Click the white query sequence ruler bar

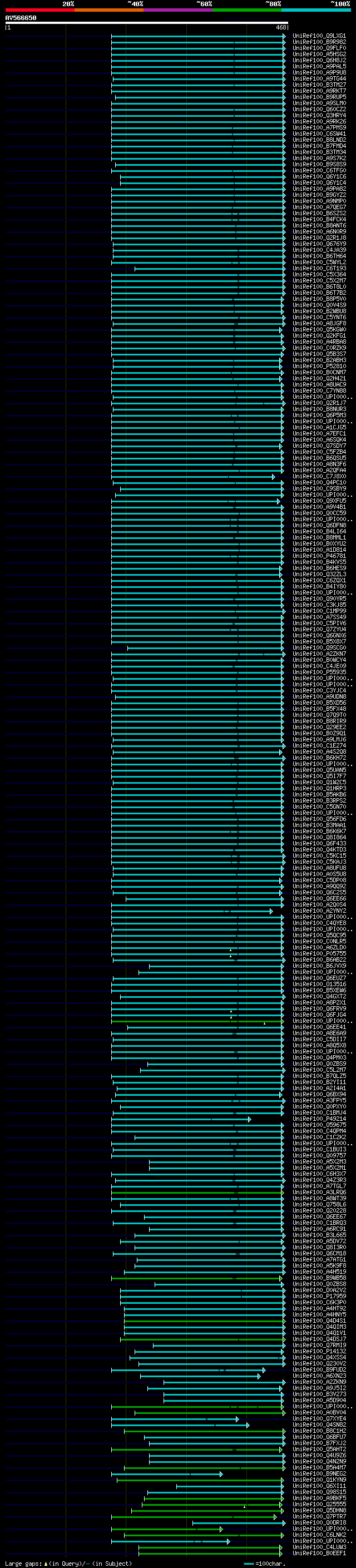[x=147, y=22]
